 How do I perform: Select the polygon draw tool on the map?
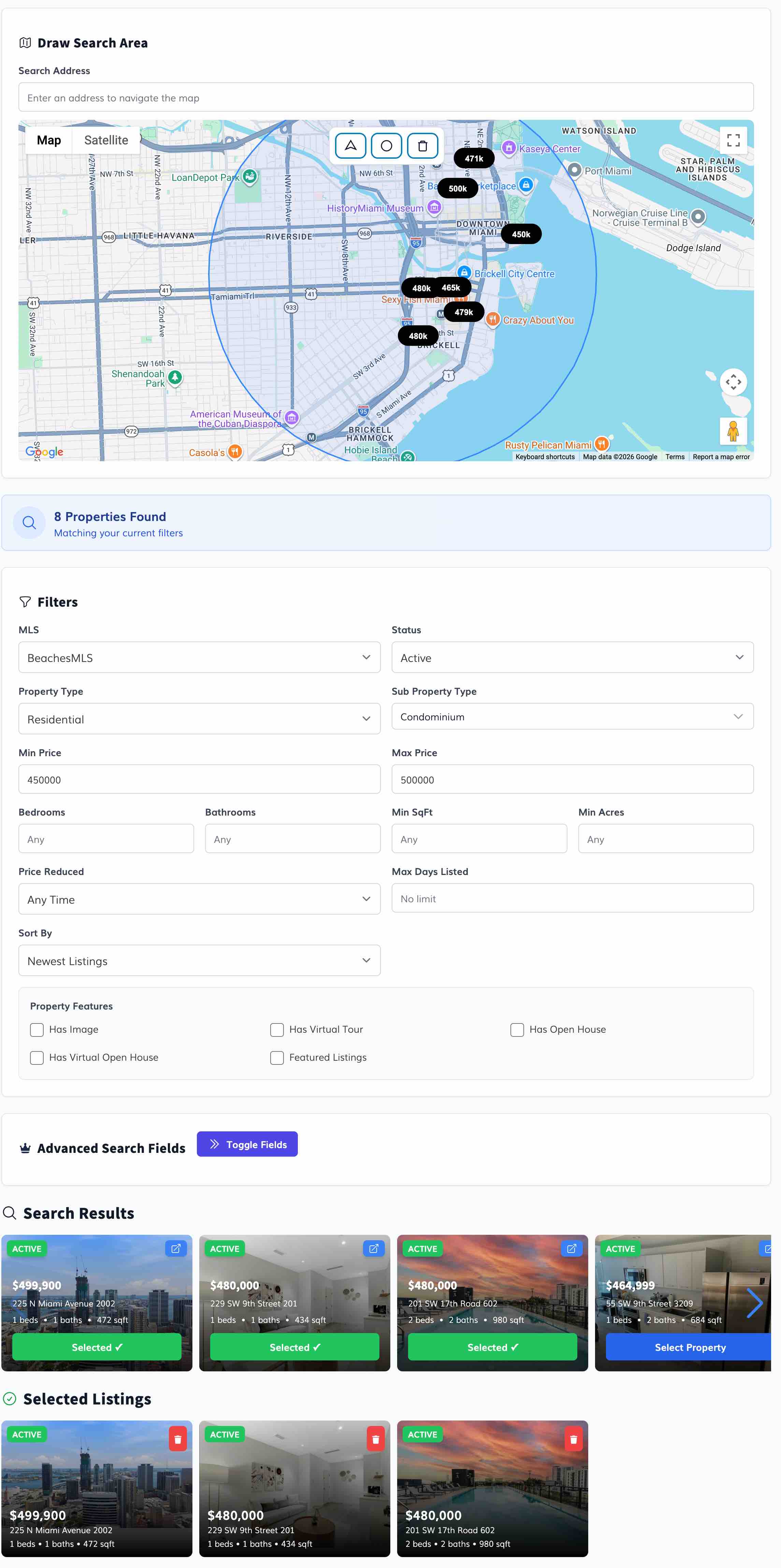[x=350, y=145]
